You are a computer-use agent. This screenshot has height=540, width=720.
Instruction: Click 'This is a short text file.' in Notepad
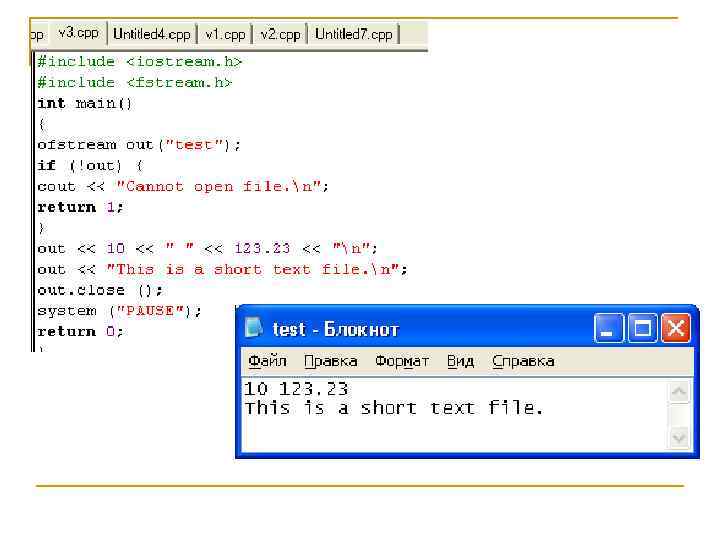[394, 408]
